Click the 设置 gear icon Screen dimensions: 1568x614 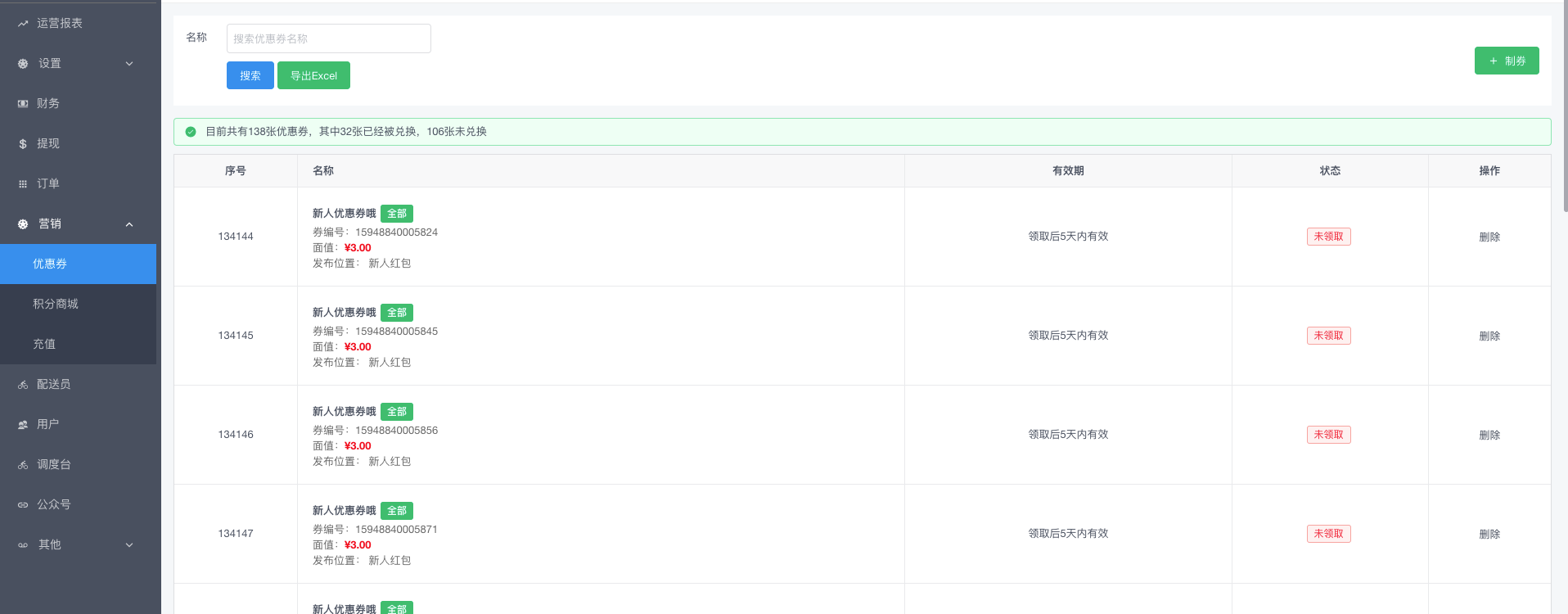23,64
